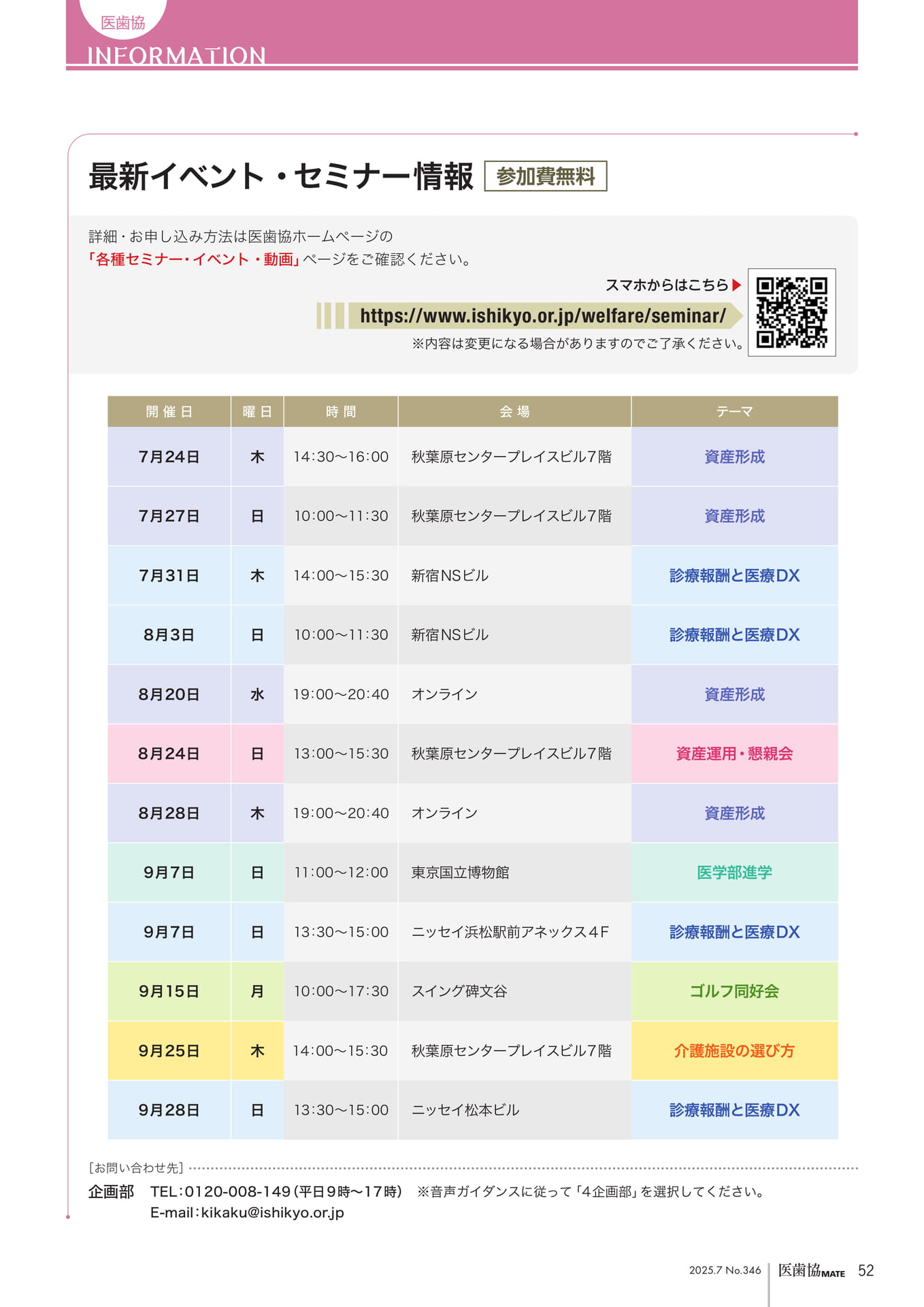Screen dimensions: 924x1307
Task: Select the 9月15日 date cell
Action: 169,991
